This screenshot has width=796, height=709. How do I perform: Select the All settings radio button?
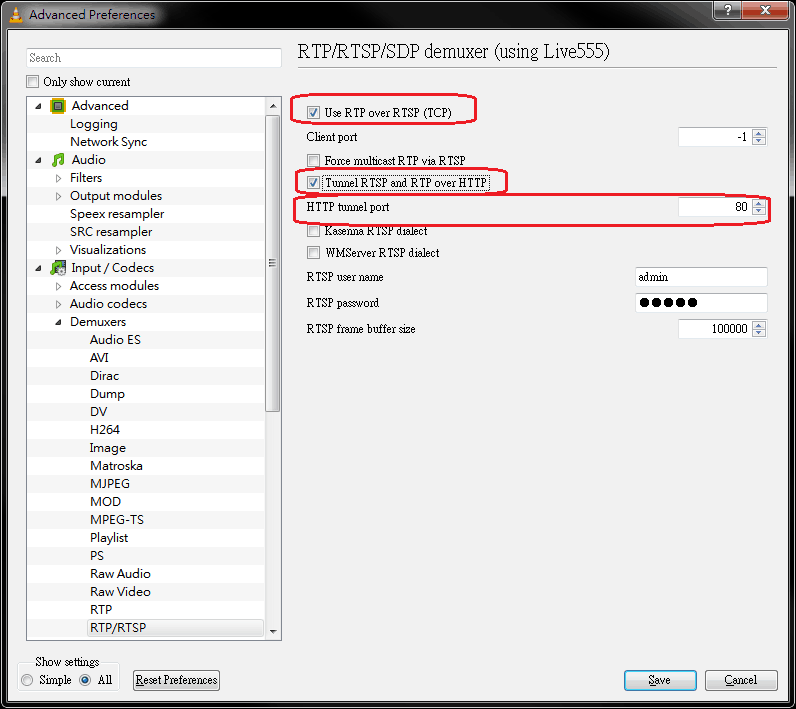tap(85, 680)
